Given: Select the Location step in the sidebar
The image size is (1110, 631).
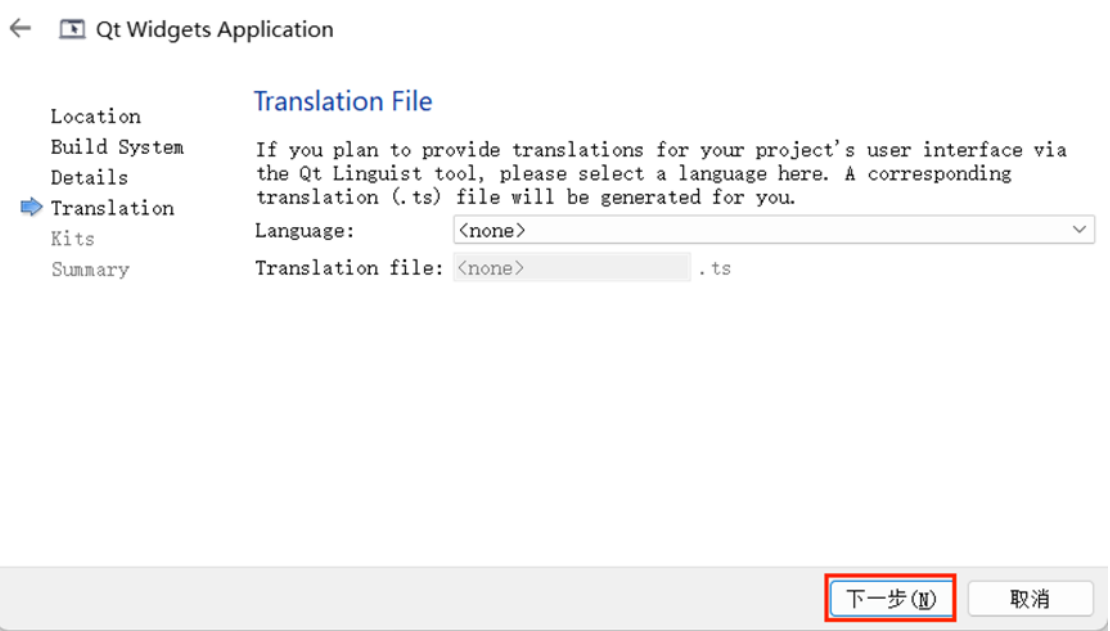Looking at the screenshot, I should coord(96,116).
